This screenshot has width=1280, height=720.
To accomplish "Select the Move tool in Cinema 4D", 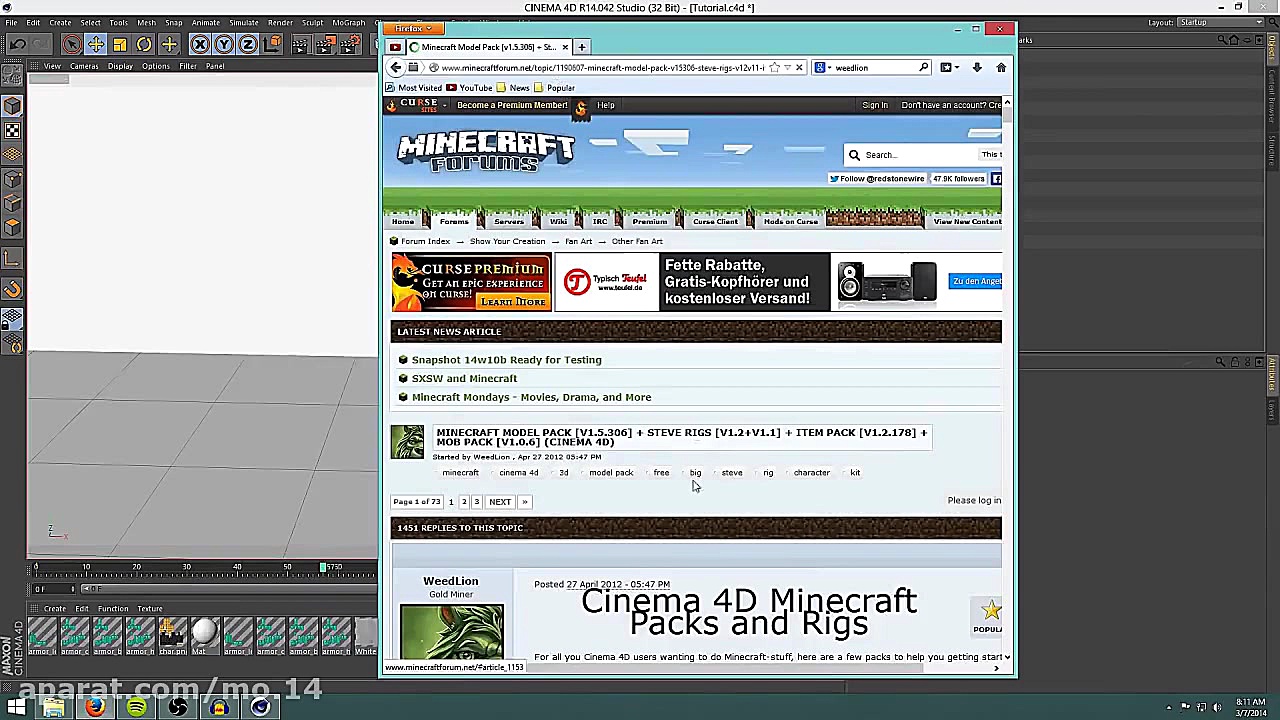I will pyautogui.click(x=96, y=43).
